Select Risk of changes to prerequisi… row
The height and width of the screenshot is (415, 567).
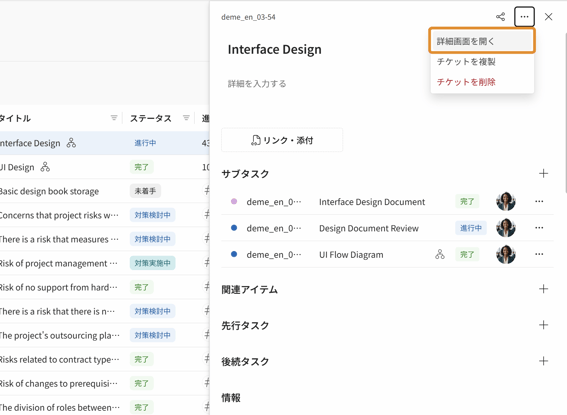(x=59, y=384)
